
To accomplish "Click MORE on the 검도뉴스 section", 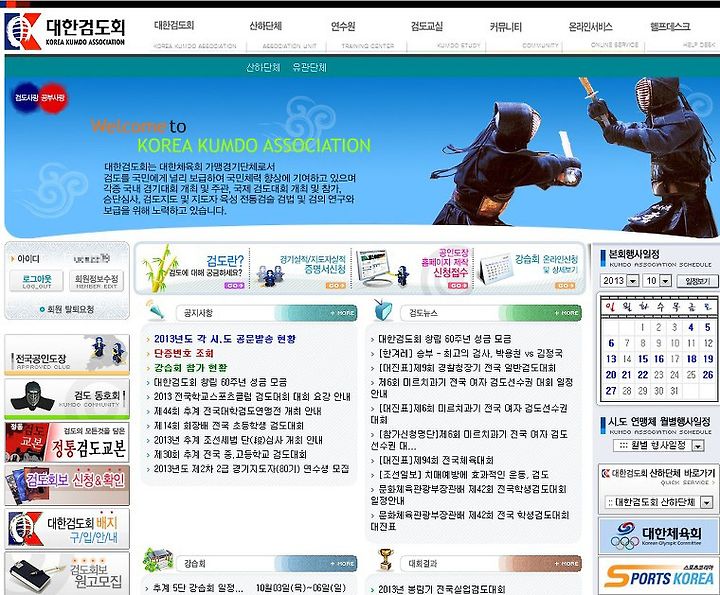I will coord(567,313).
